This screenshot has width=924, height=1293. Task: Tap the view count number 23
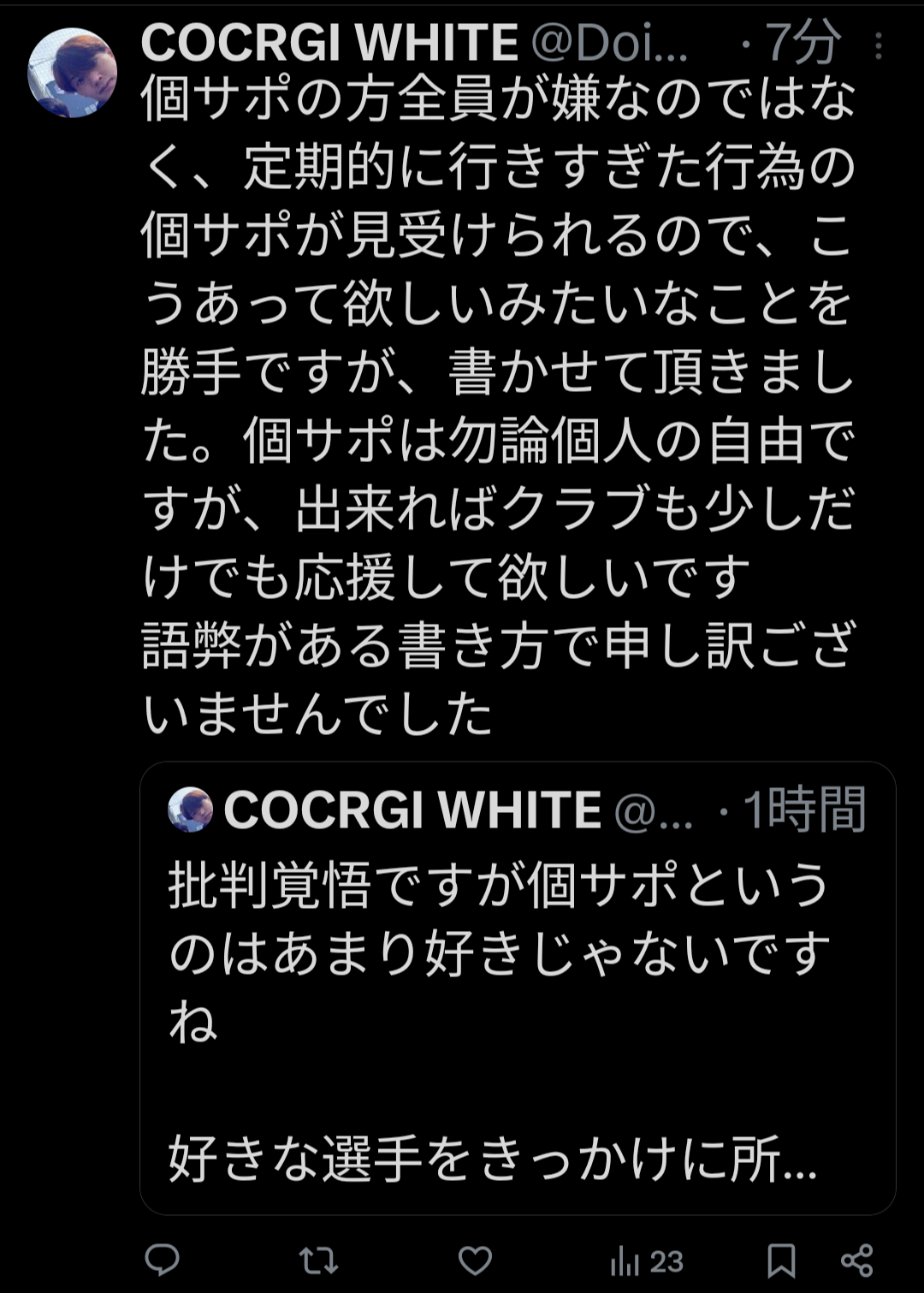click(x=666, y=1262)
